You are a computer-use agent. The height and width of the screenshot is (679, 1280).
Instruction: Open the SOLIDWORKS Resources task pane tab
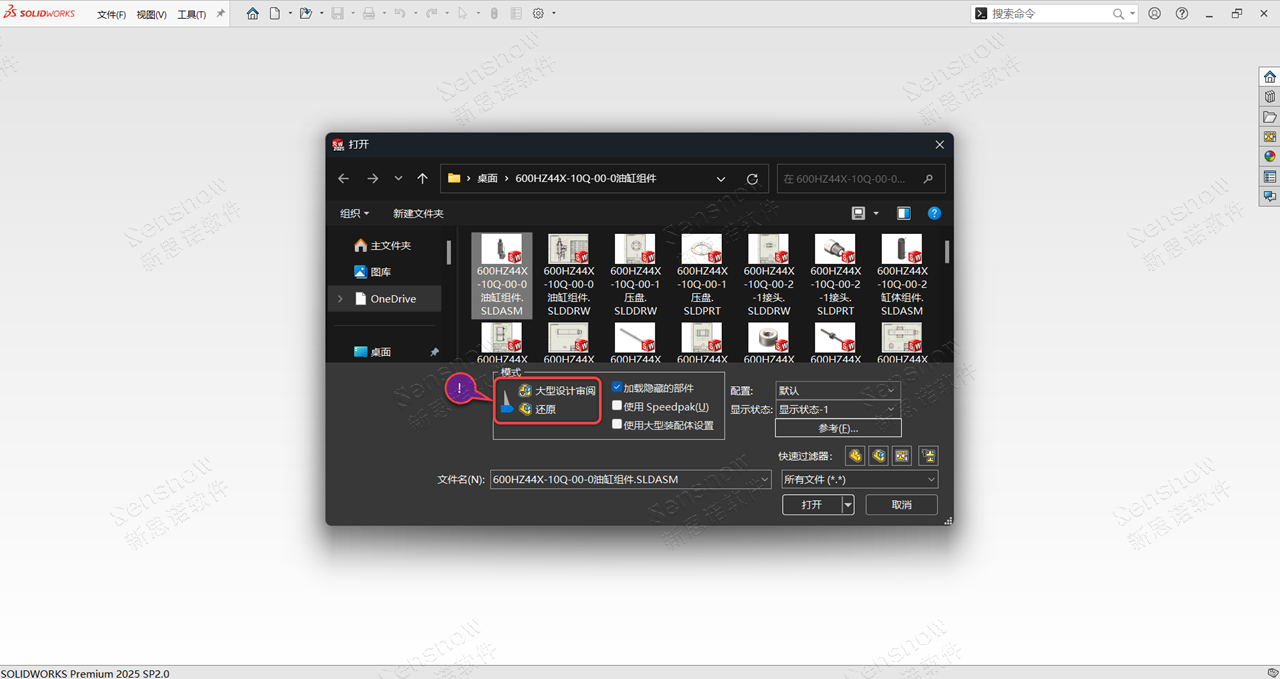(1270, 77)
